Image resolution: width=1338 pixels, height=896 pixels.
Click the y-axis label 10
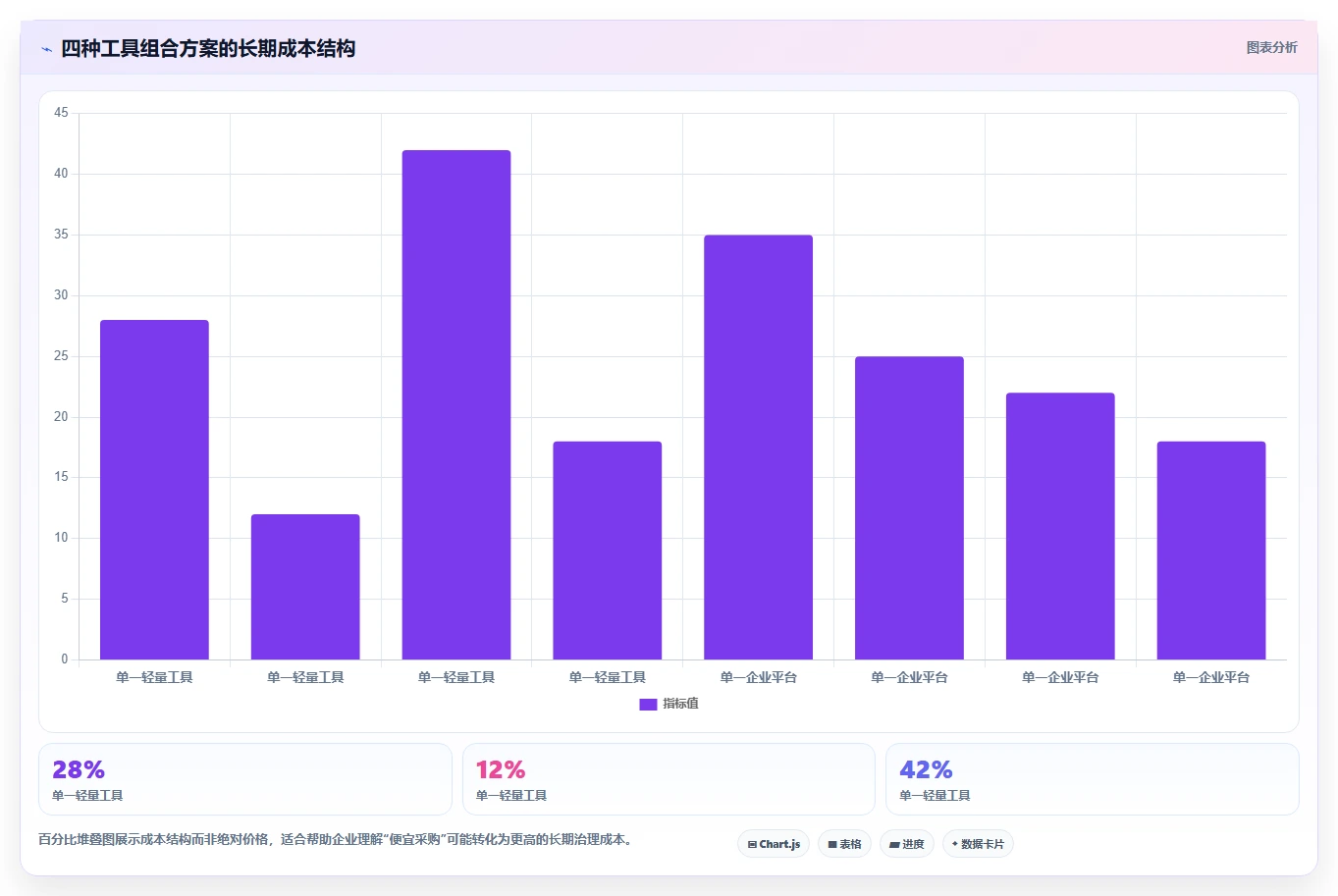point(61,538)
